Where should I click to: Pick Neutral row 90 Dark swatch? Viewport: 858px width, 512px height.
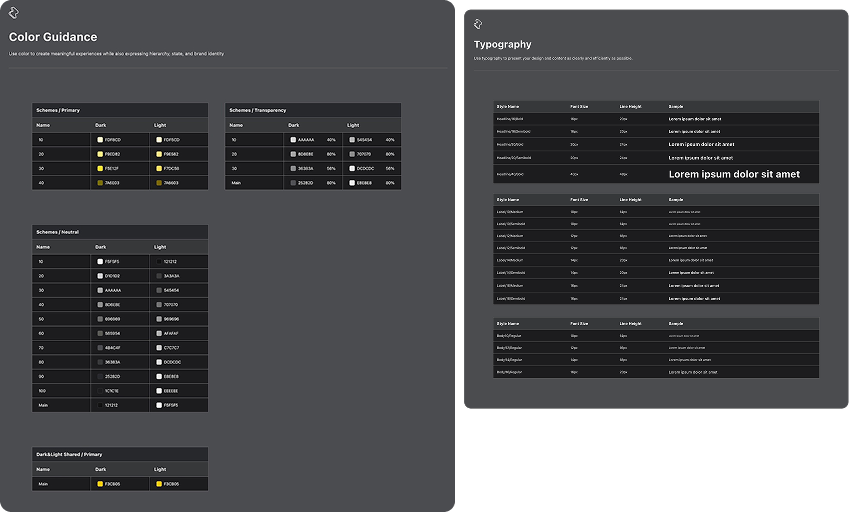pos(100,376)
